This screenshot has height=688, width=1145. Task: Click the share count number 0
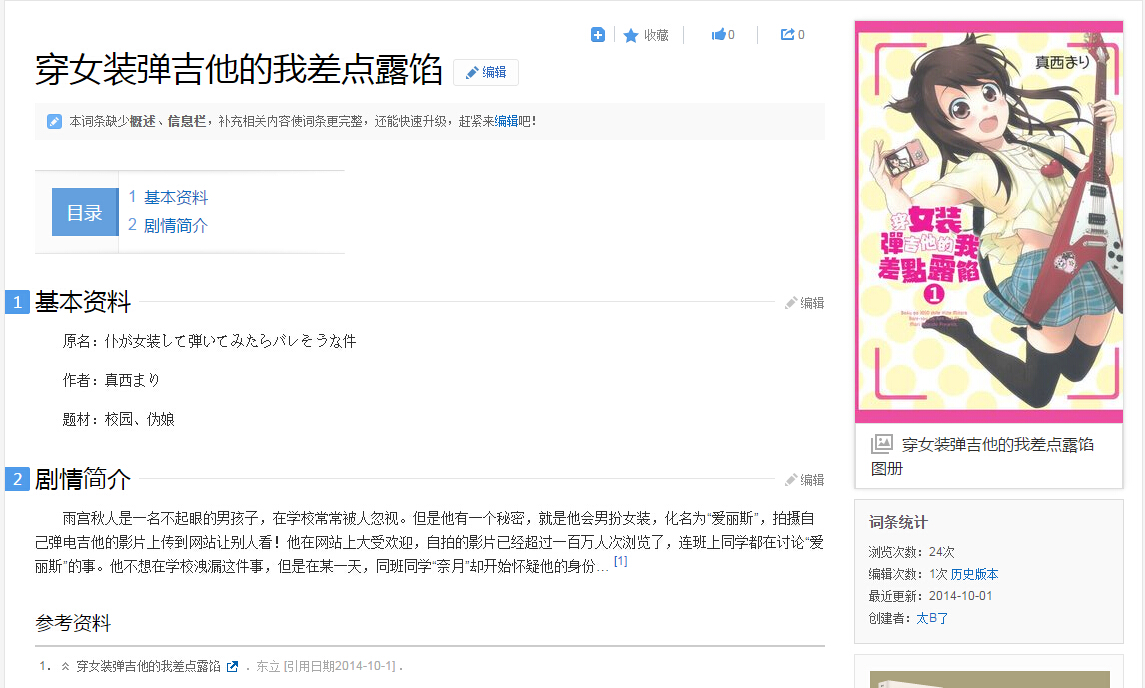[x=801, y=35]
